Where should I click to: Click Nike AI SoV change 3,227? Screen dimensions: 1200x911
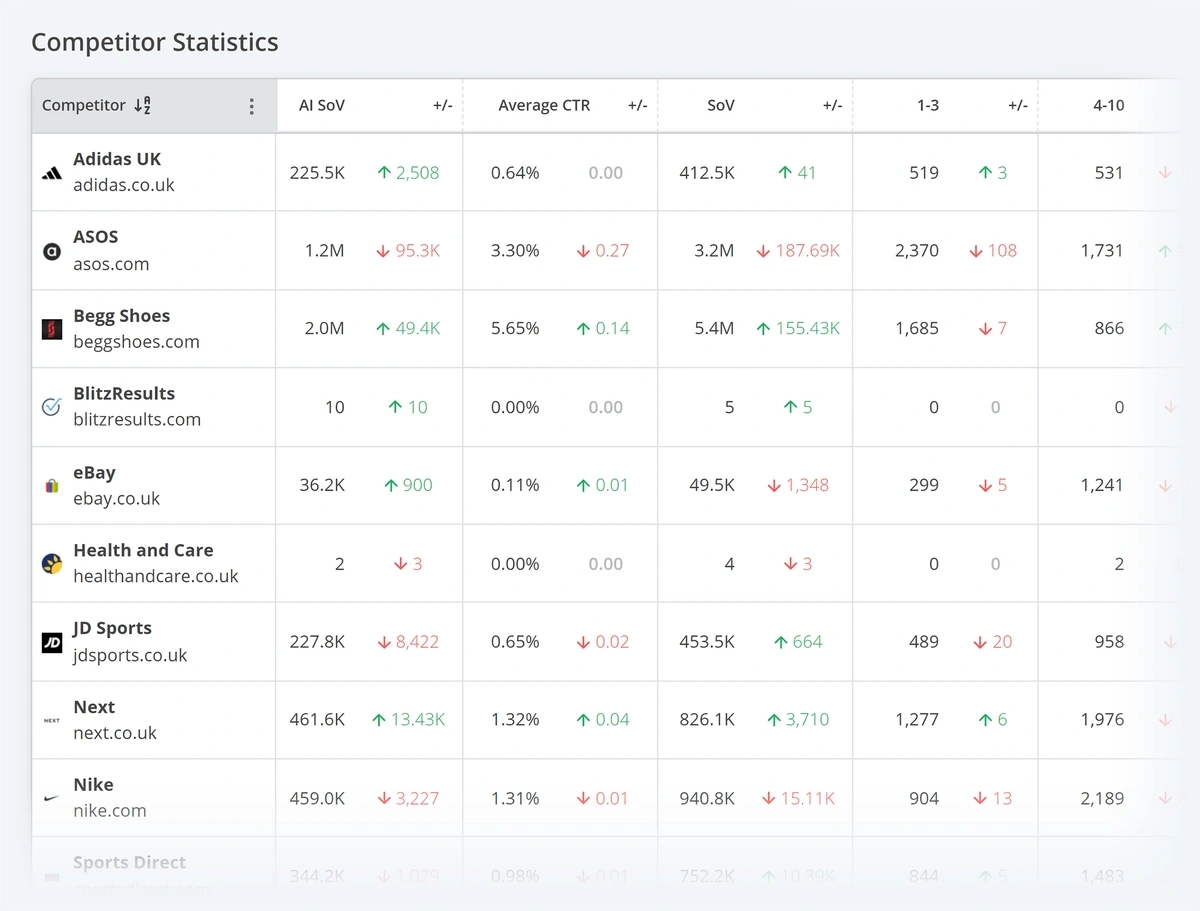[408, 798]
